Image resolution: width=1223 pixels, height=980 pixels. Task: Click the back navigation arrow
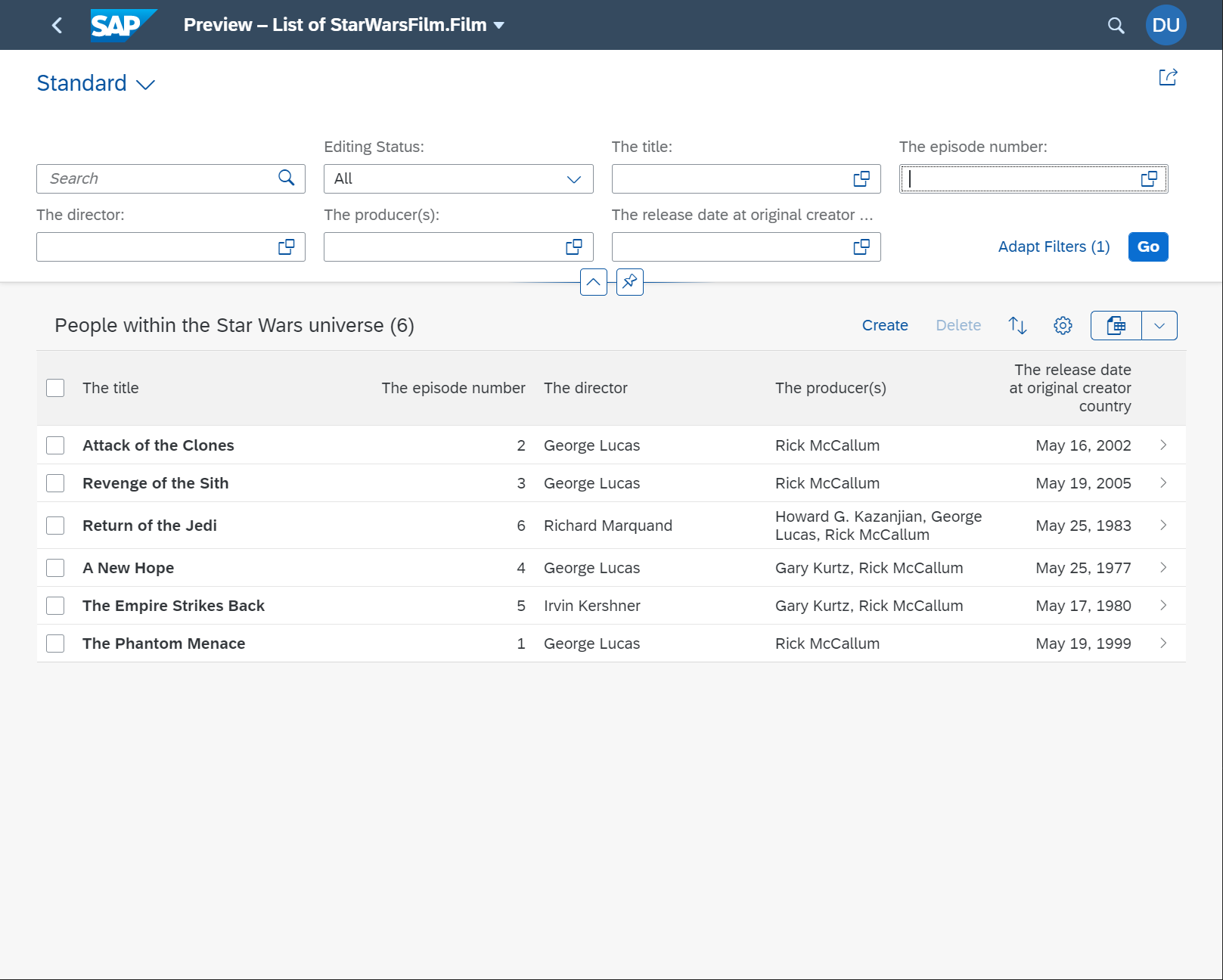click(x=57, y=25)
